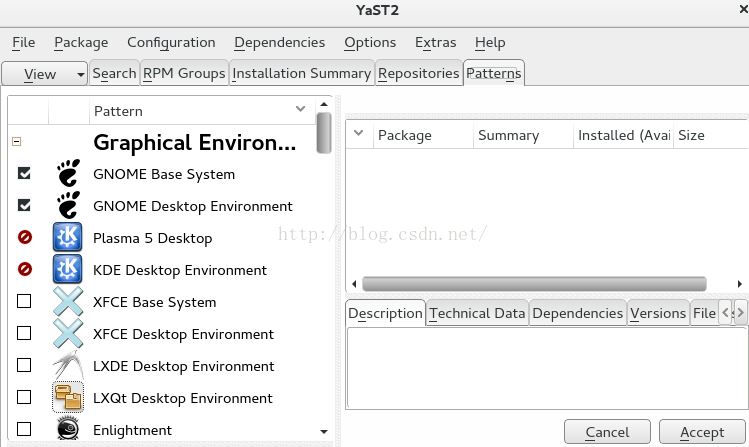The image size is (749, 447).
Task: Open the Configuration menu
Action: (171, 43)
